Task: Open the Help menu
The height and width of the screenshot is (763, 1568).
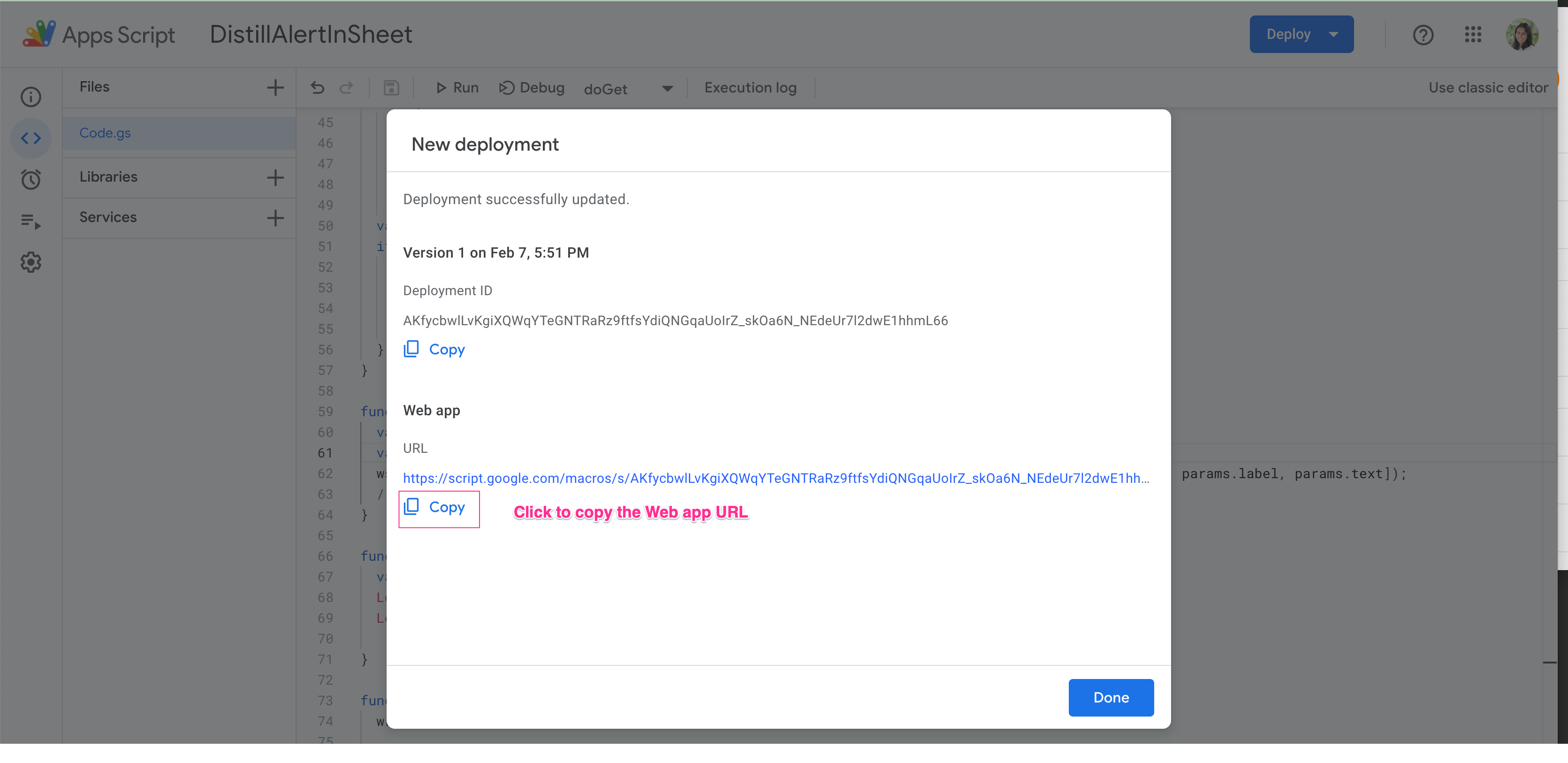Action: tap(1424, 35)
